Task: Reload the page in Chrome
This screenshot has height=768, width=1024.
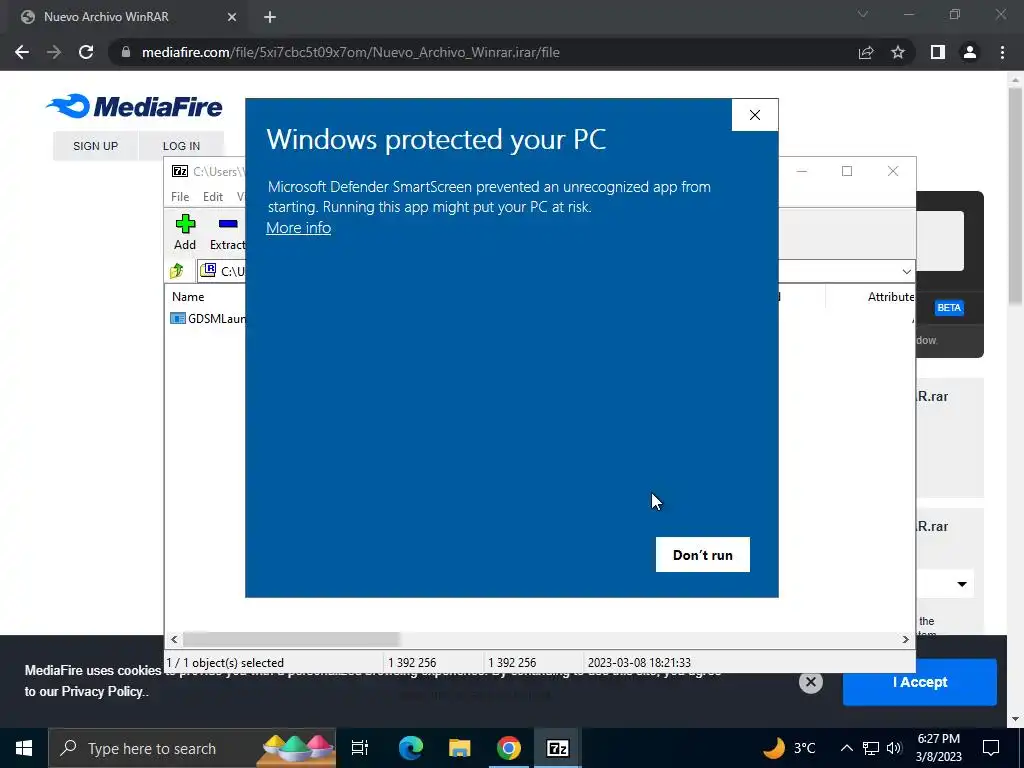Action: point(86,52)
